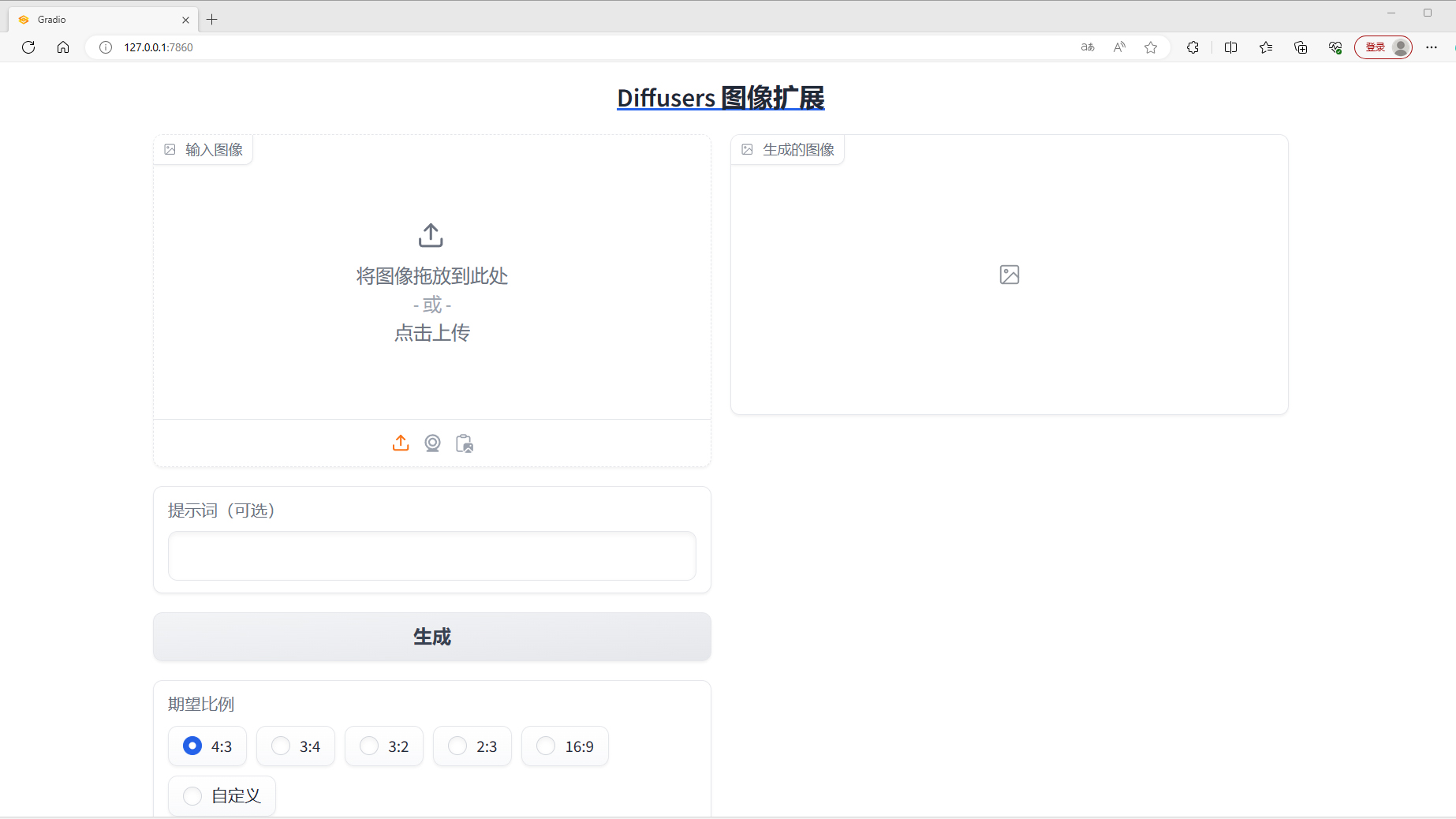This screenshot has width=1456, height=819.
Task: Open a new browser tab
Action: pos(212,20)
